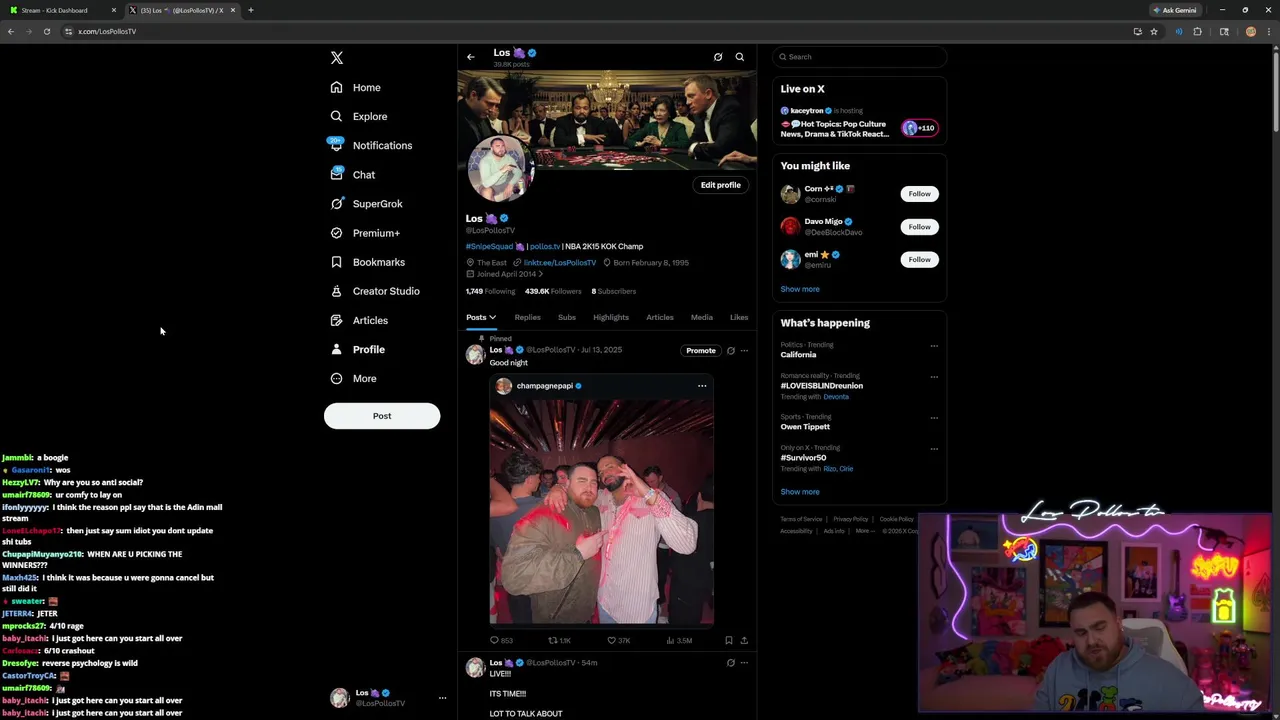Viewport: 1280px width, 720px height.
Task: Open Explore from the sidebar
Action: pos(359,116)
